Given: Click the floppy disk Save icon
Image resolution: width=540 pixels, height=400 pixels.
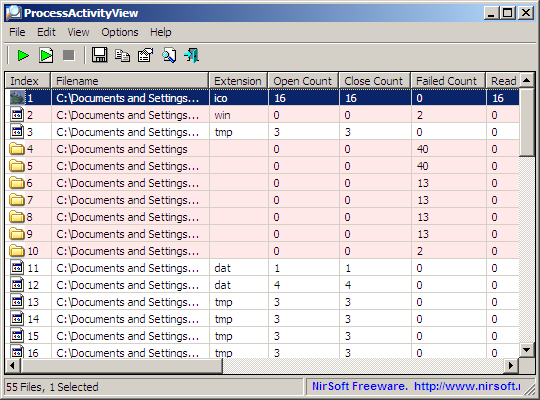Looking at the screenshot, I should click(99, 55).
